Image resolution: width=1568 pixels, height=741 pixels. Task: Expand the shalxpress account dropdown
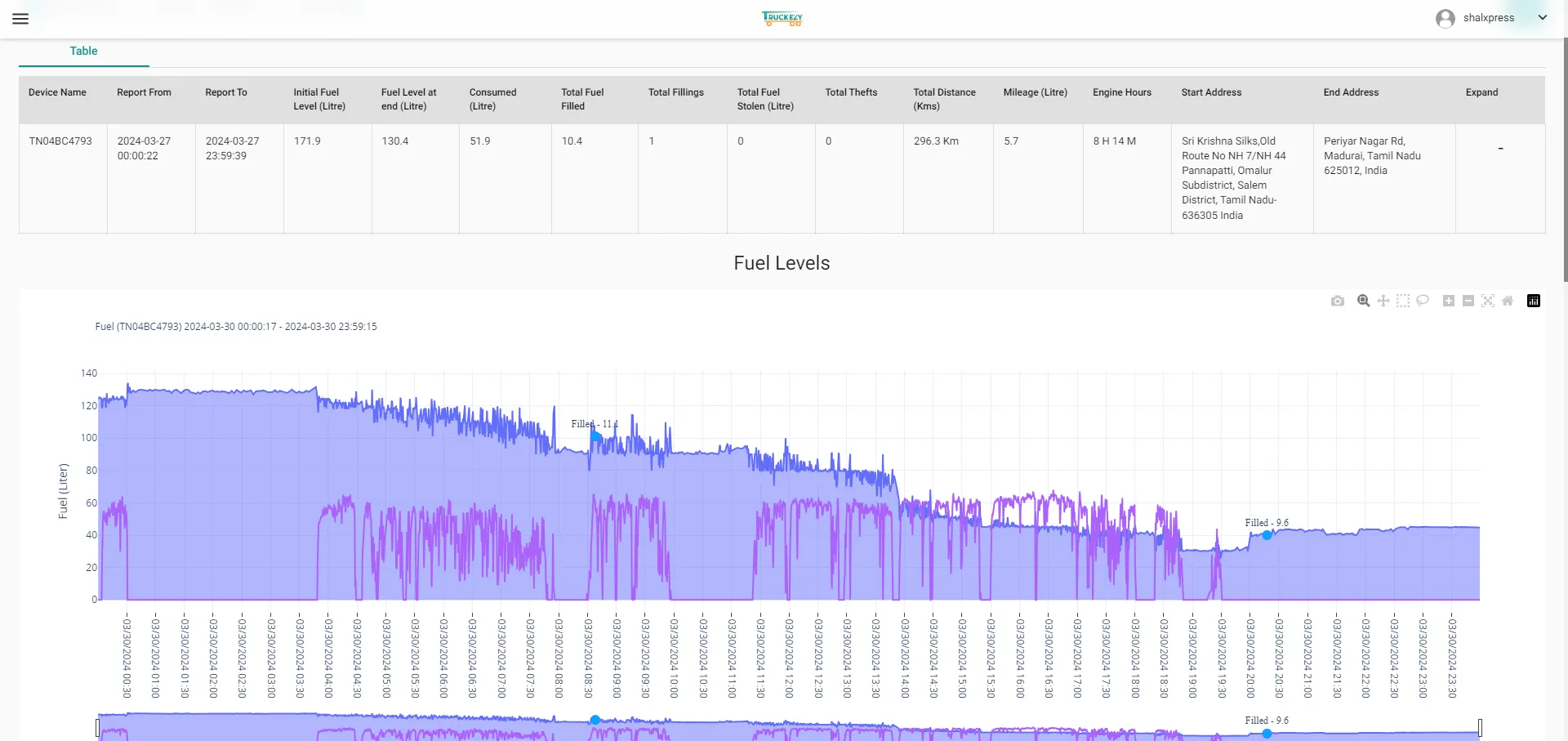(1542, 17)
